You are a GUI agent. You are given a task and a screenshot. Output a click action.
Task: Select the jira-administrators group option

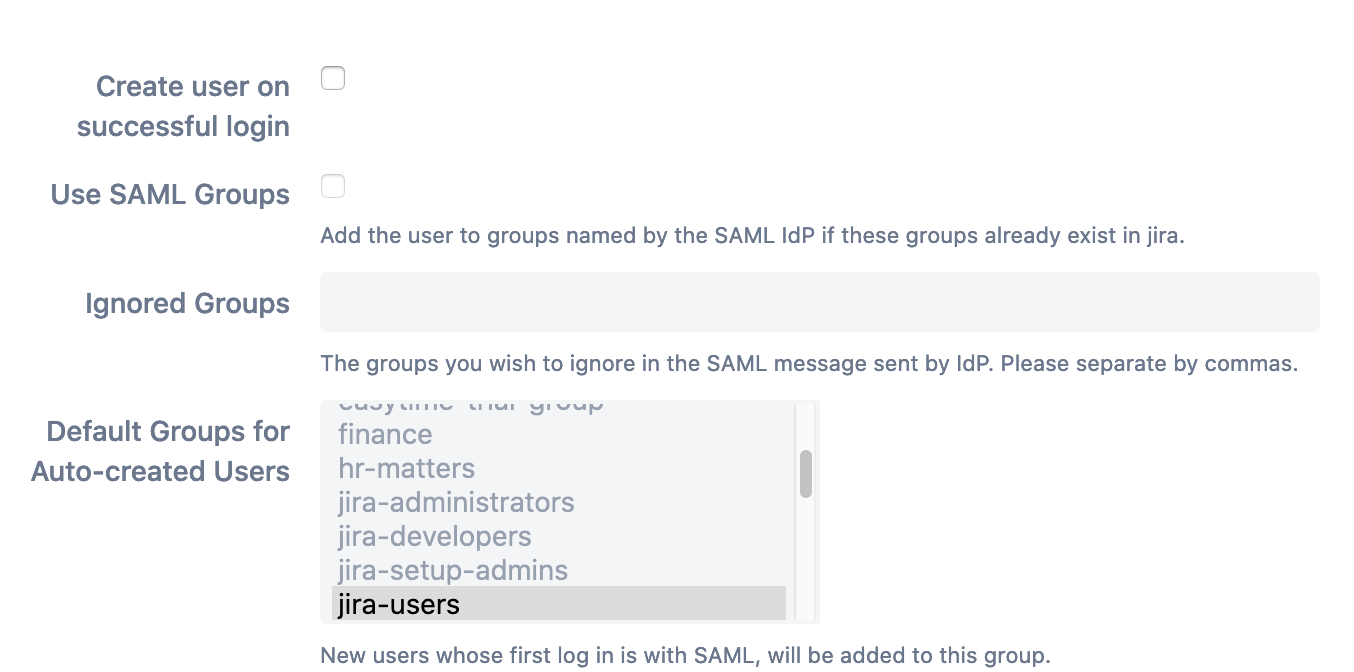(456, 502)
